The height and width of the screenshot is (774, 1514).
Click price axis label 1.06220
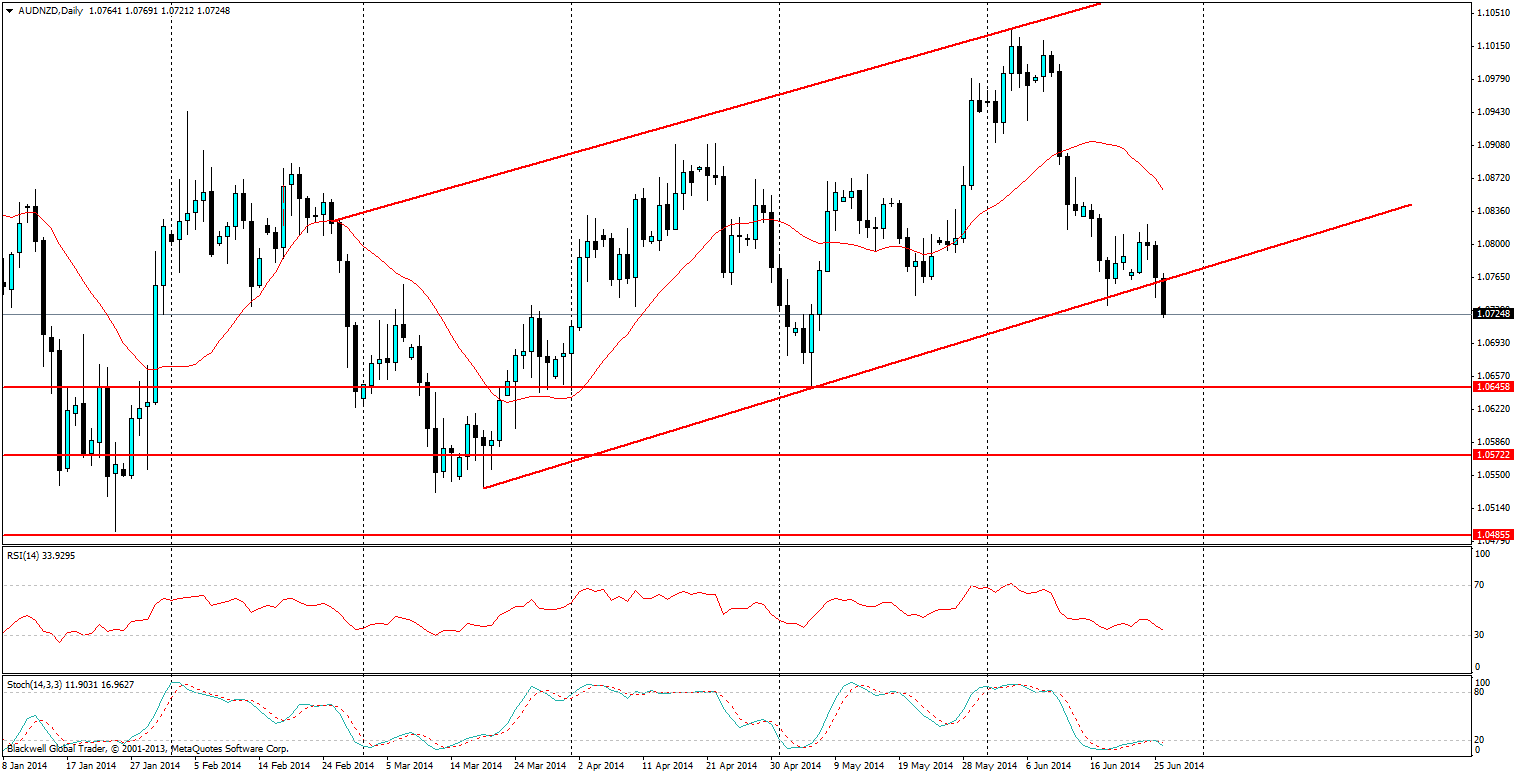(x=1493, y=409)
